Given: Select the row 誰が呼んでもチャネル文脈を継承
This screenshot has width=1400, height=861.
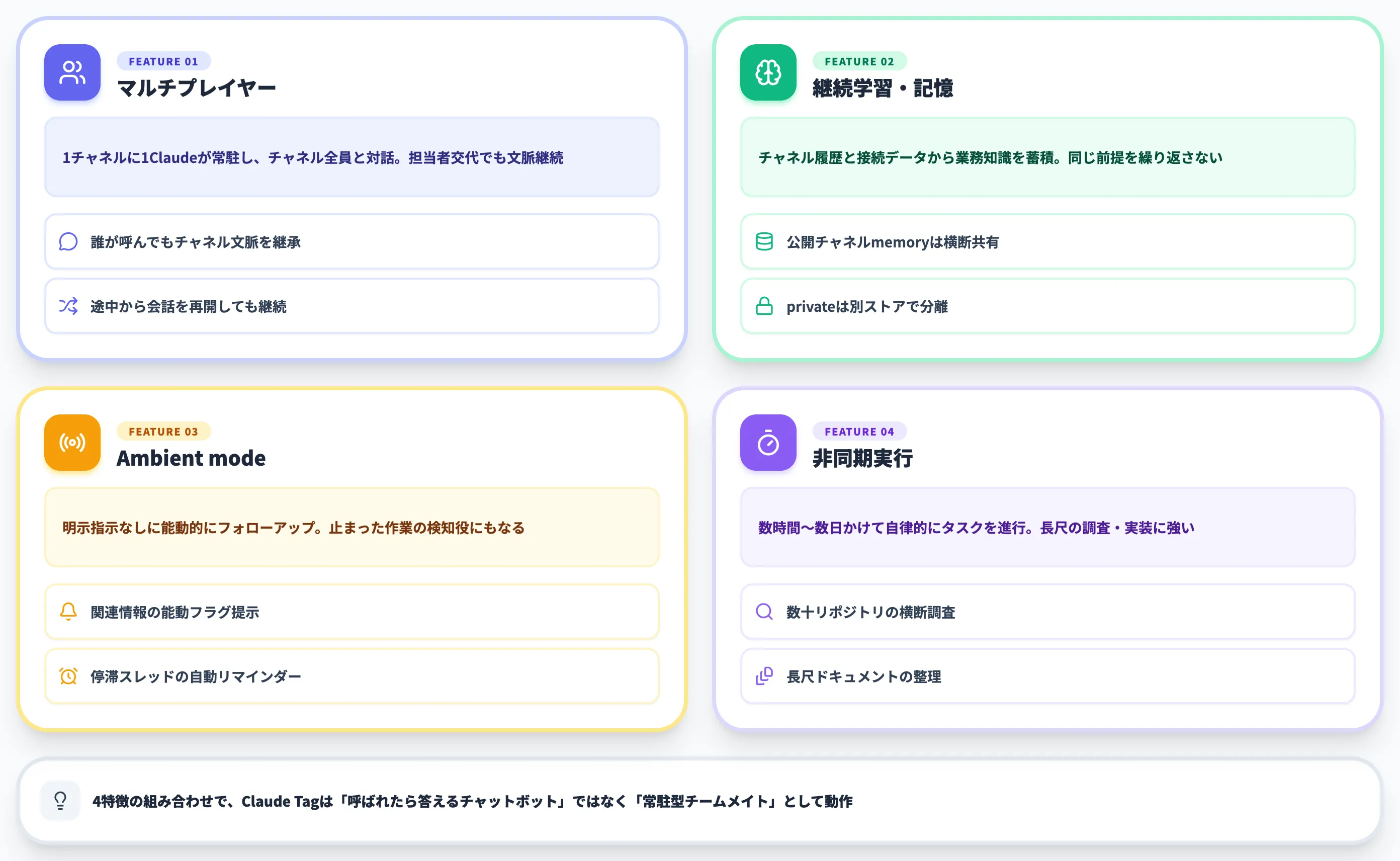Looking at the screenshot, I should (352, 241).
